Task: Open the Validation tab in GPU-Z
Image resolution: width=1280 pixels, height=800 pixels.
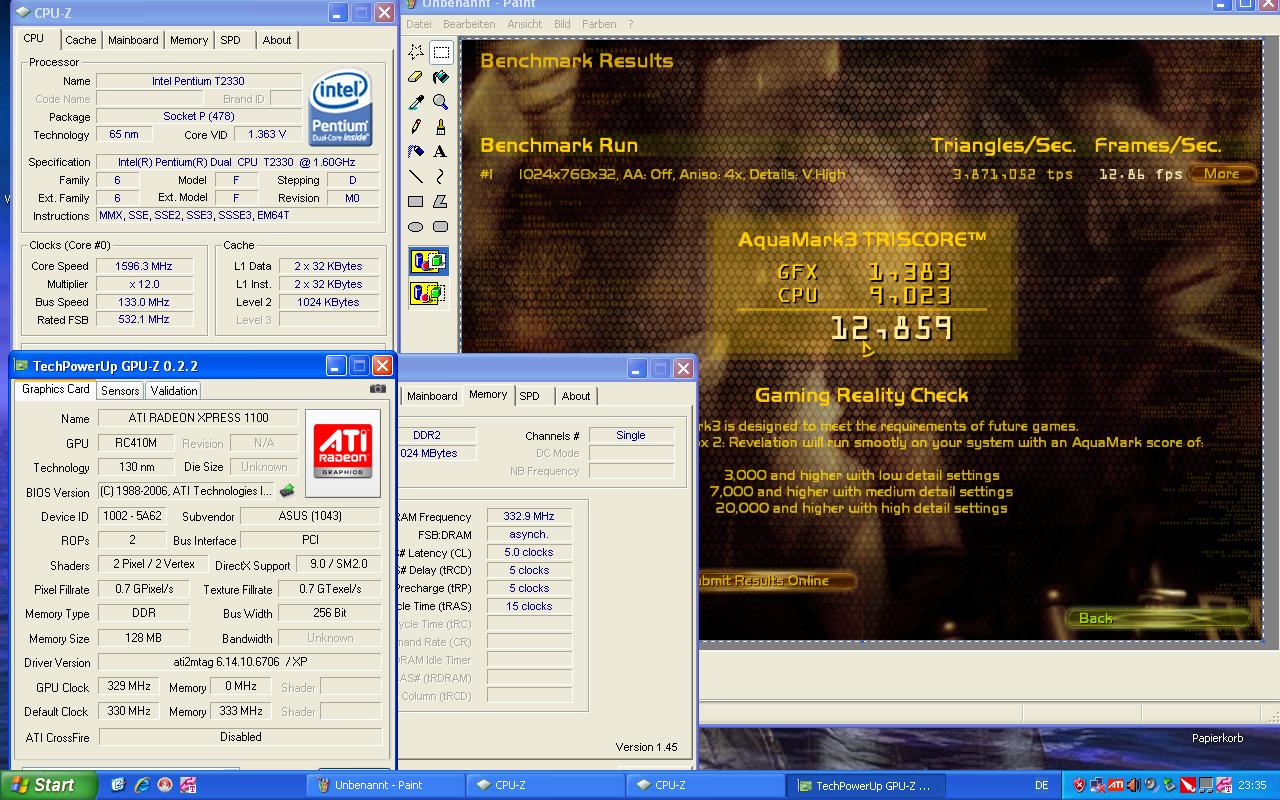Action: (174, 391)
